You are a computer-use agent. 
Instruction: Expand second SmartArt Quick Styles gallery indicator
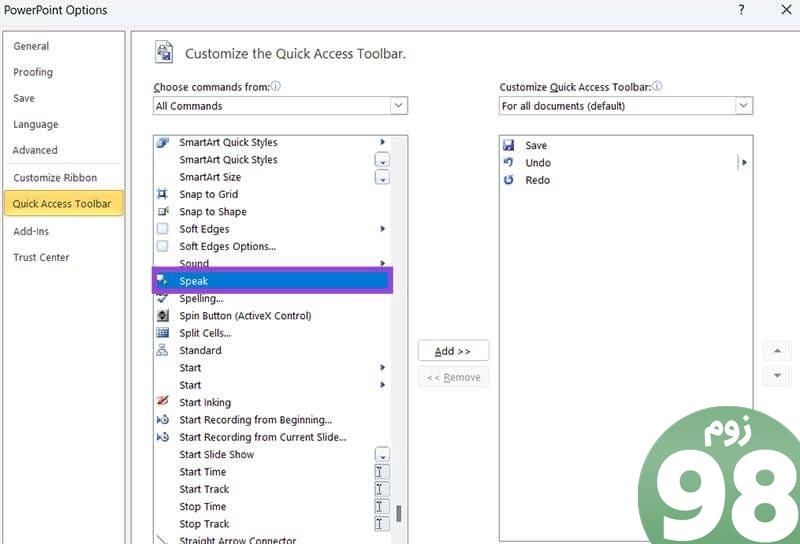pos(382,160)
